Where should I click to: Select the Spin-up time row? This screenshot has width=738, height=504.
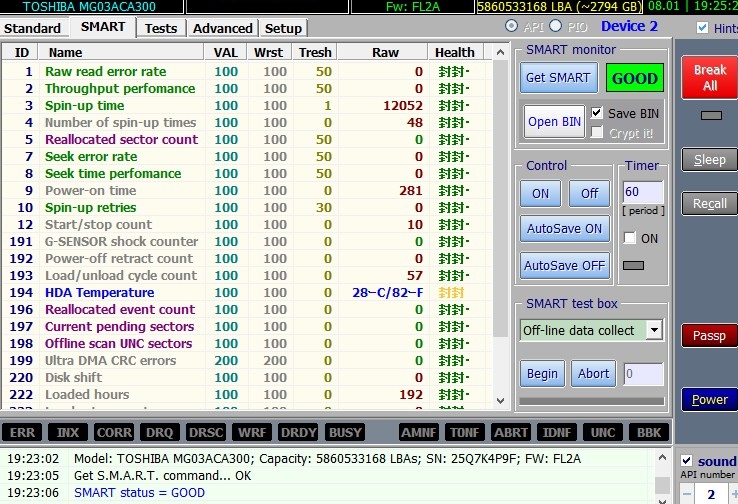pos(248,105)
